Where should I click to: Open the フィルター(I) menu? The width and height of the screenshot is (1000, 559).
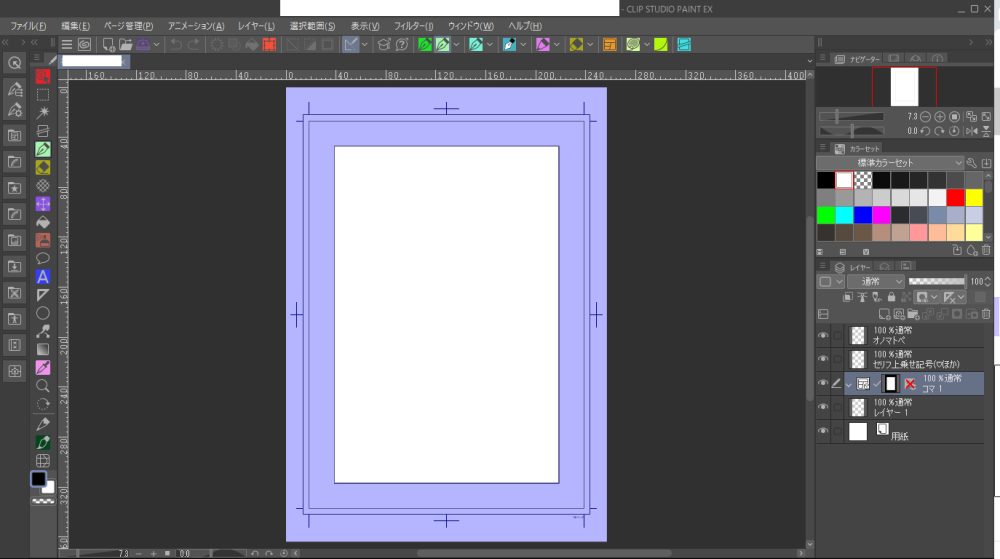coord(413,25)
